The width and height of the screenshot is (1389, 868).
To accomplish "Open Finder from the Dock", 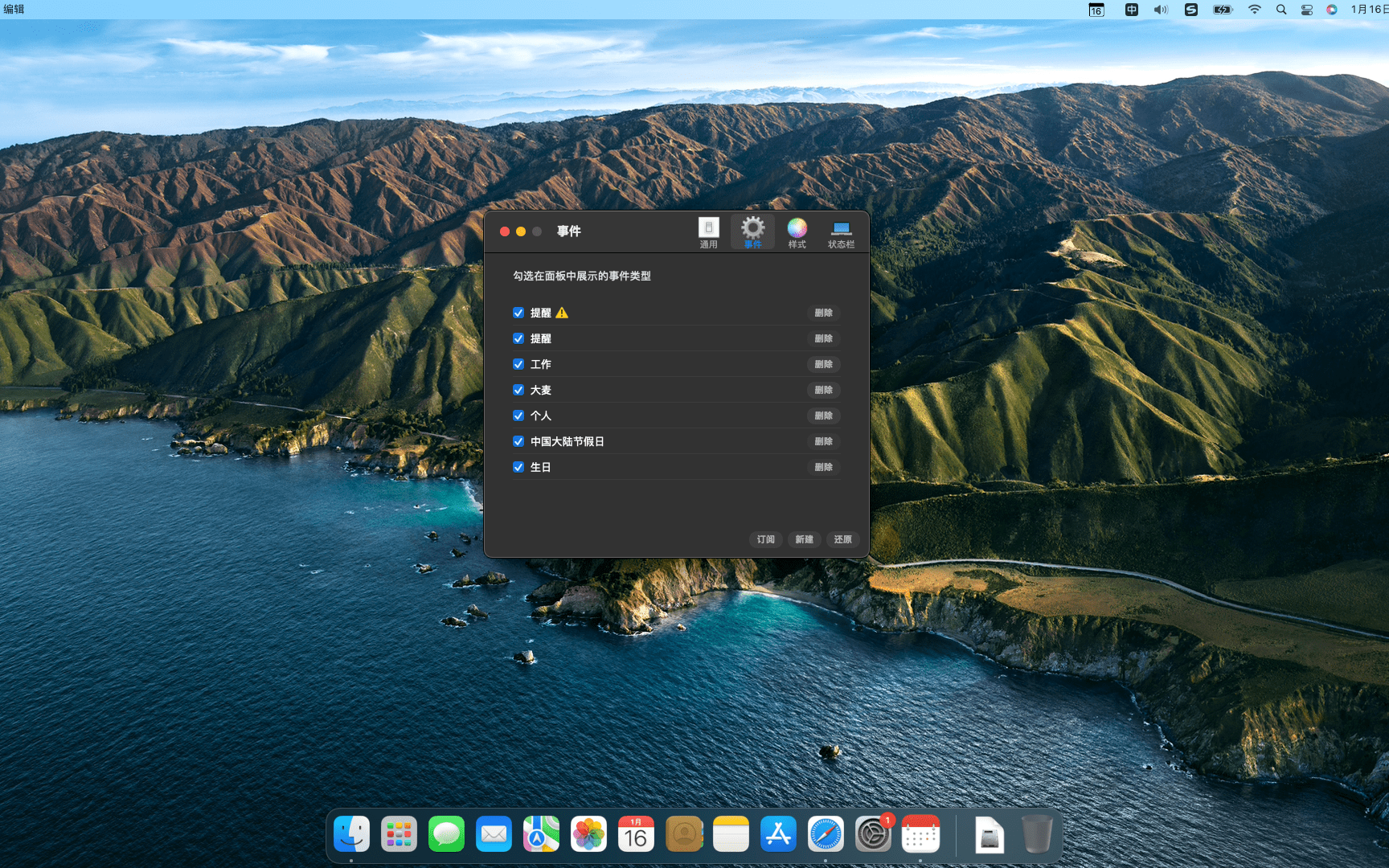I will (x=351, y=834).
